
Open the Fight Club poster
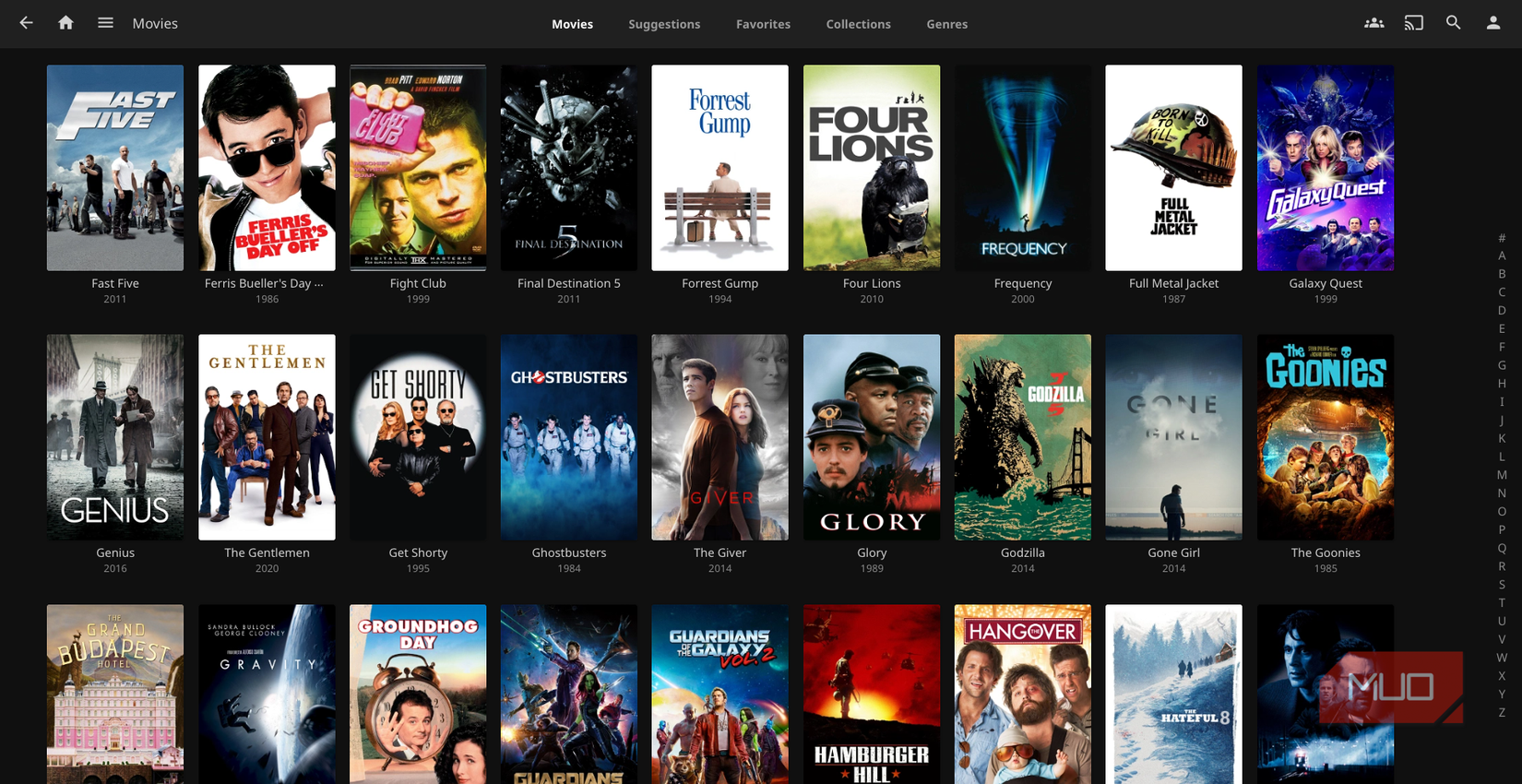coord(418,168)
